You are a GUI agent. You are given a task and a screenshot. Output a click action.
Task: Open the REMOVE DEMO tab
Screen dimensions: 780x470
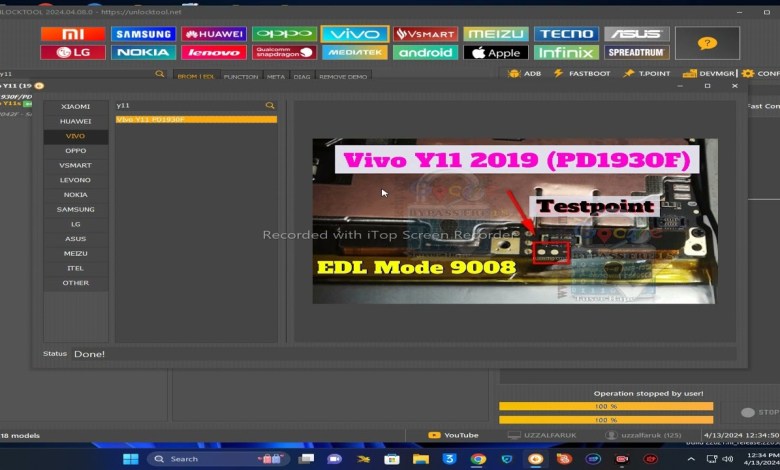(x=343, y=76)
